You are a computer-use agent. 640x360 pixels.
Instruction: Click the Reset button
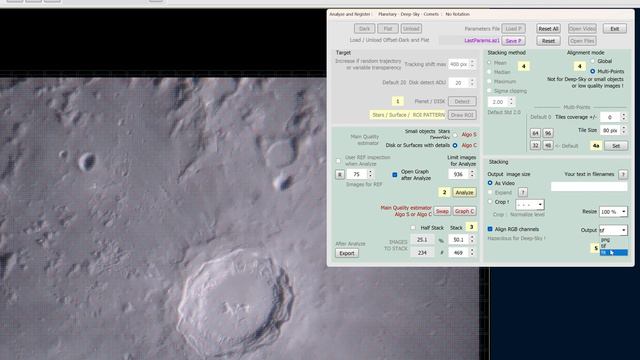(548, 41)
